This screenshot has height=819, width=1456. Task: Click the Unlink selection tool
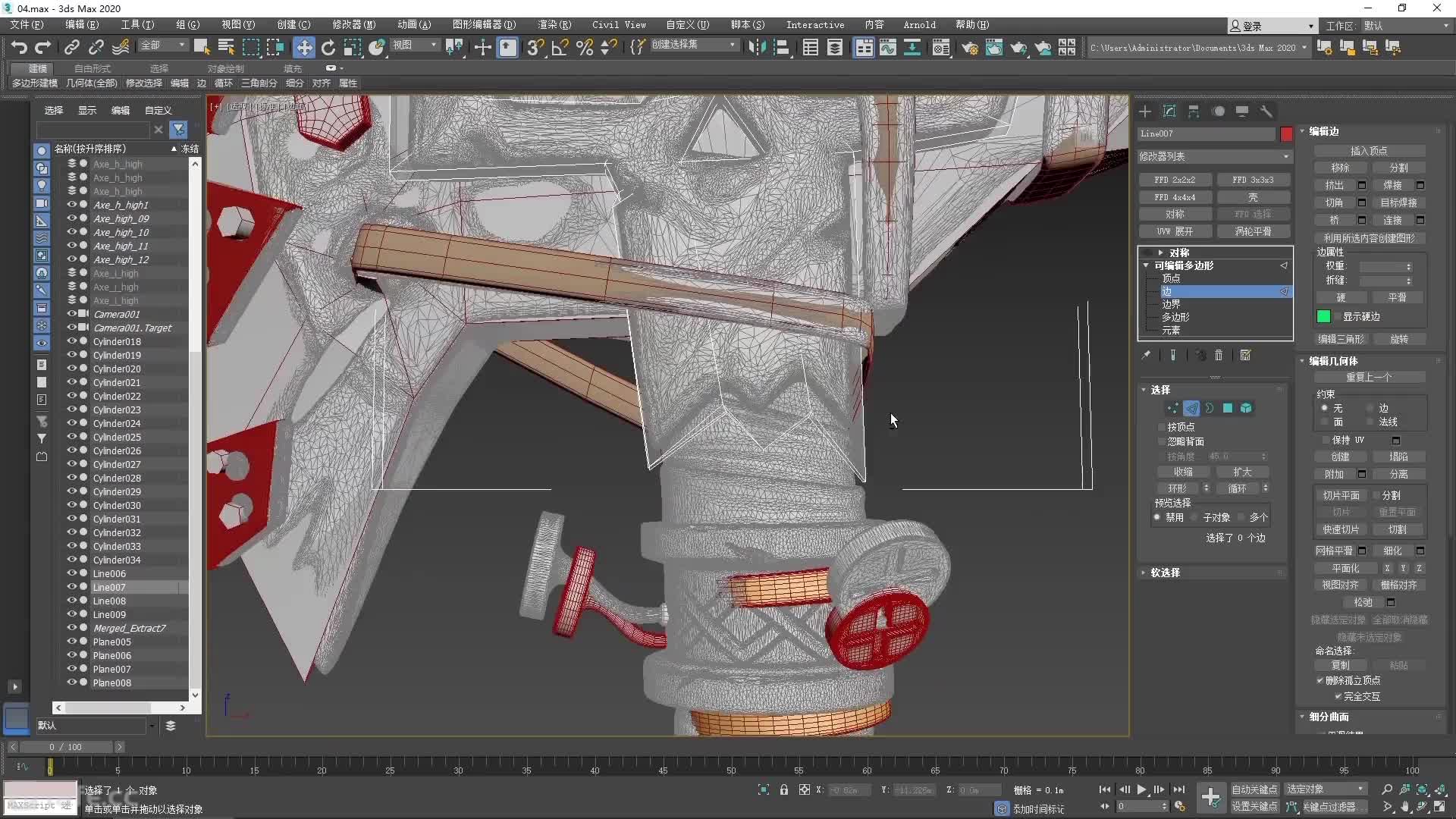pos(96,48)
